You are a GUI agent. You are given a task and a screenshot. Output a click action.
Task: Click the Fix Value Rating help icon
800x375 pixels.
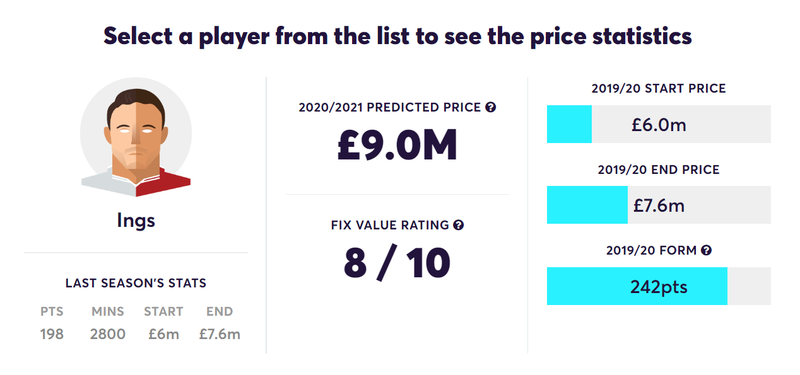point(459,225)
